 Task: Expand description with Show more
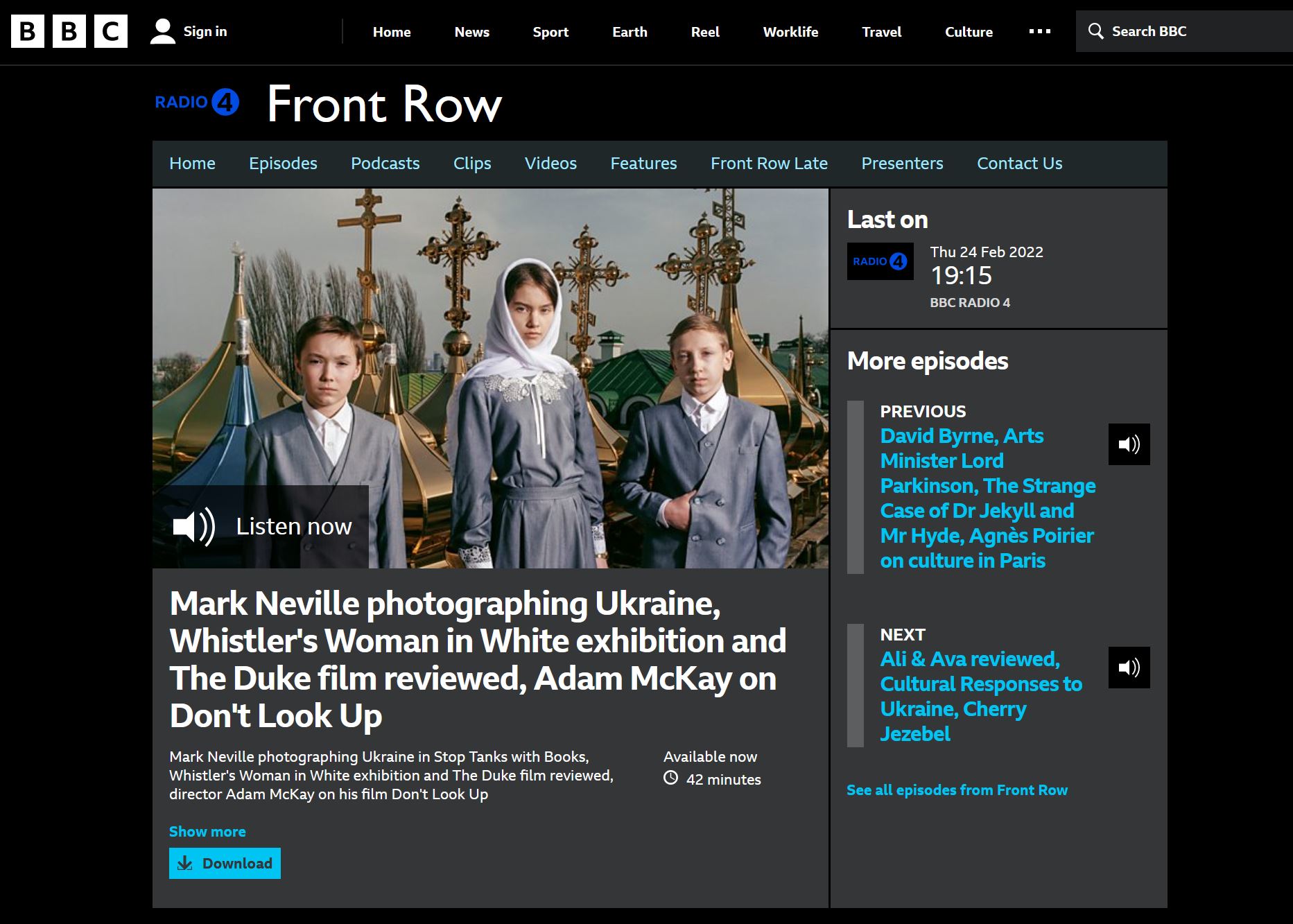click(x=207, y=832)
